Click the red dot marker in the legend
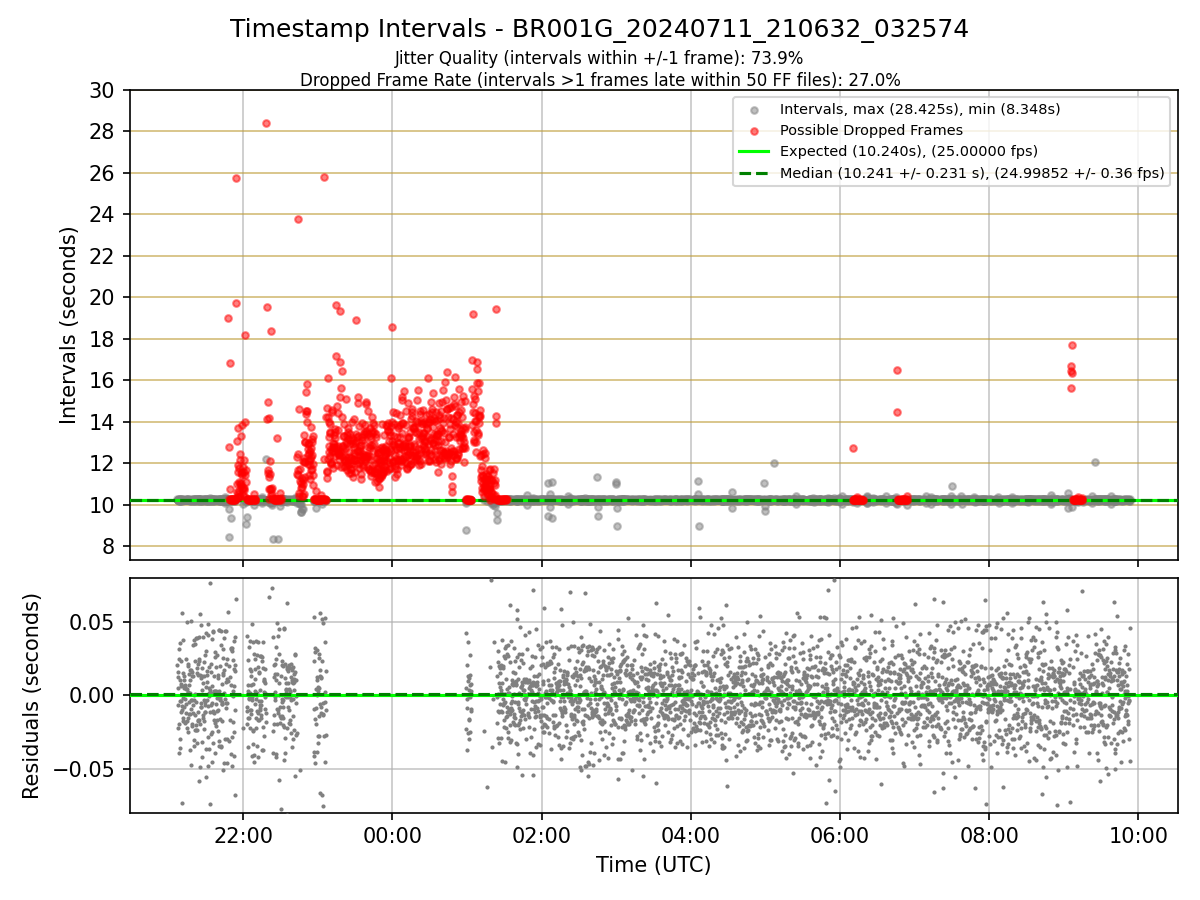This screenshot has width=1200, height=900. (755, 131)
